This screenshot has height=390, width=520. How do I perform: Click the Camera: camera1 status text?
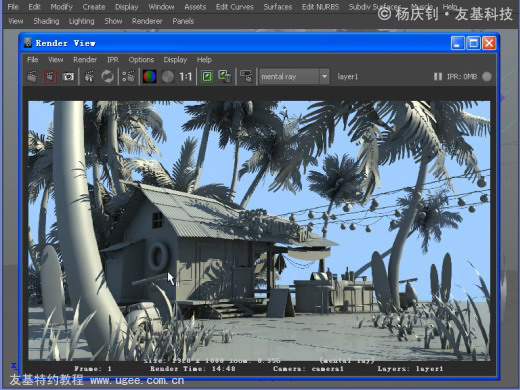tap(308, 369)
